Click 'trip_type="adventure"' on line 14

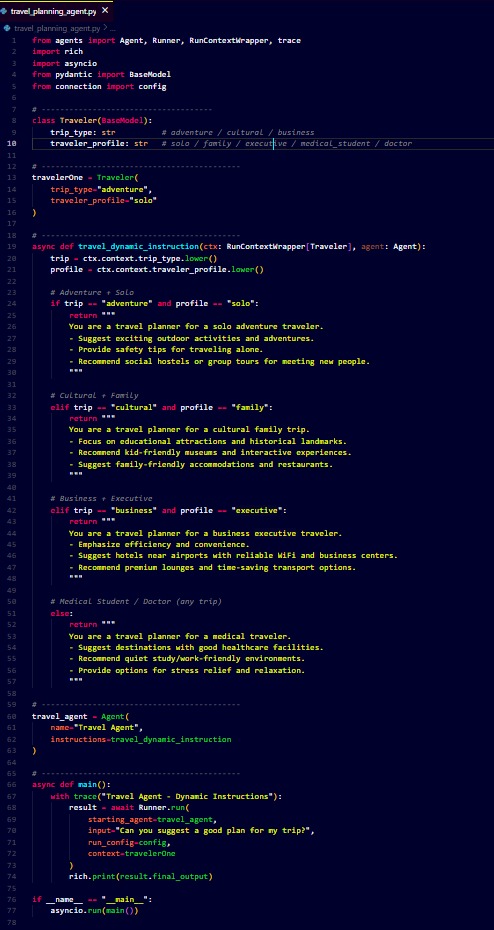pos(101,190)
